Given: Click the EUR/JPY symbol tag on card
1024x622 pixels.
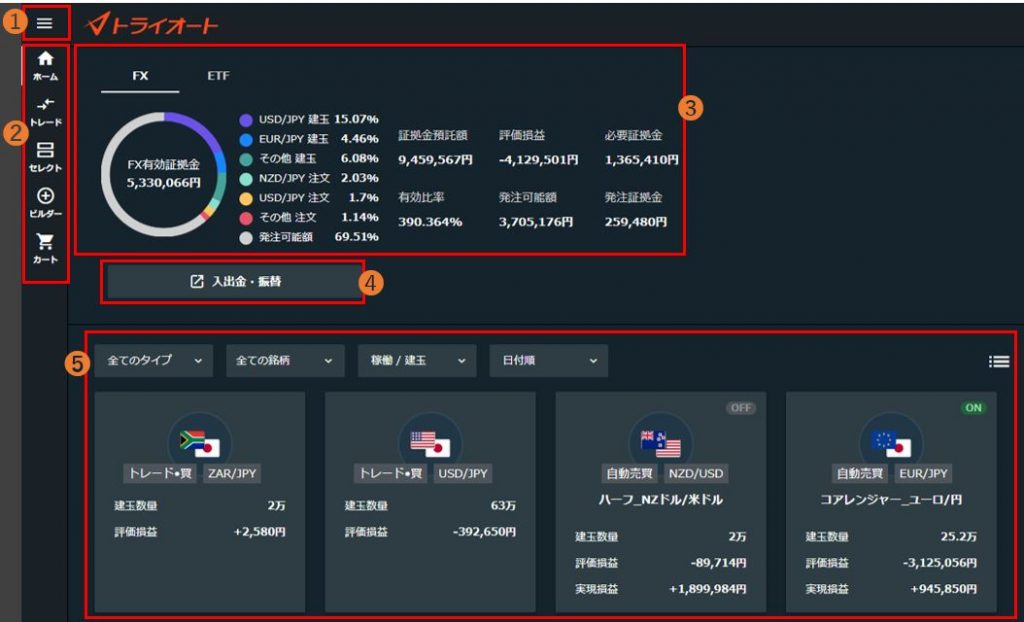Looking at the screenshot, I should 923,474.
